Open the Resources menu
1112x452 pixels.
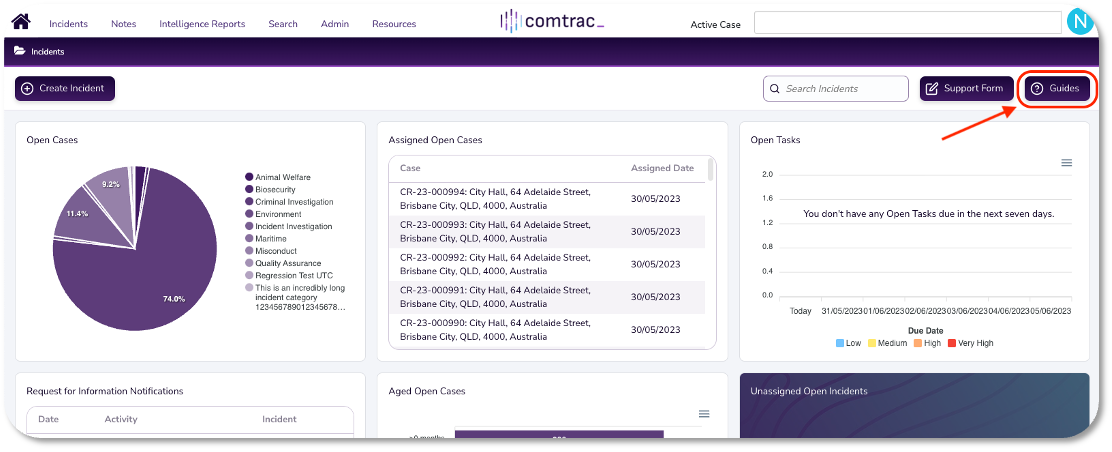point(394,24)
